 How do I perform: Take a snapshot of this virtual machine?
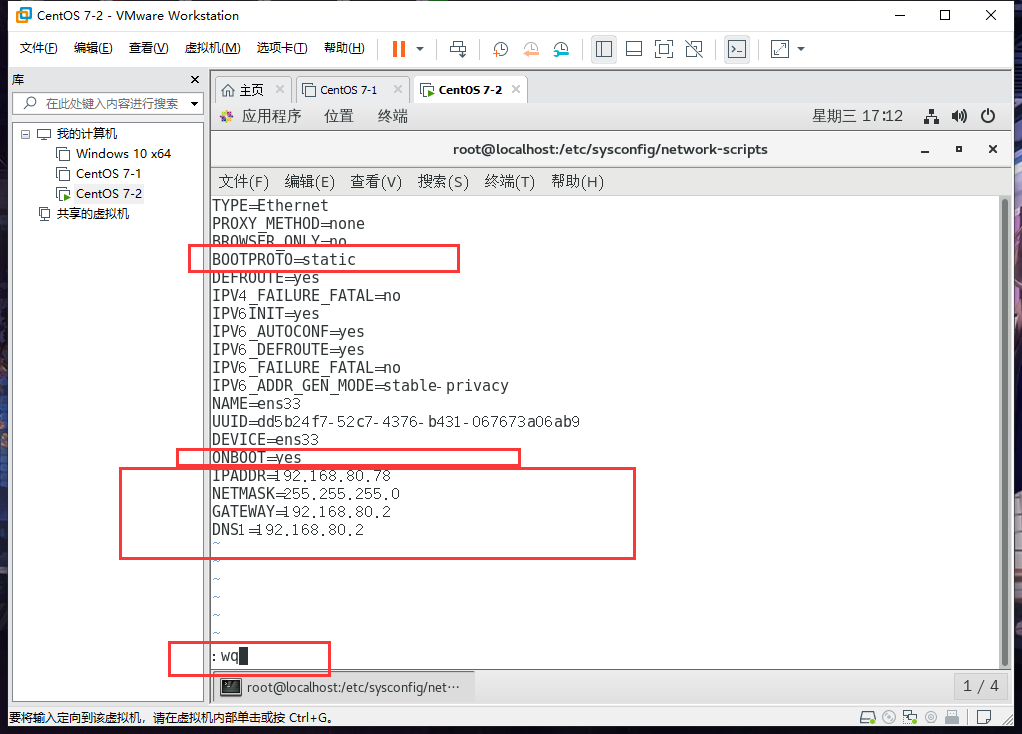point(500,49)
